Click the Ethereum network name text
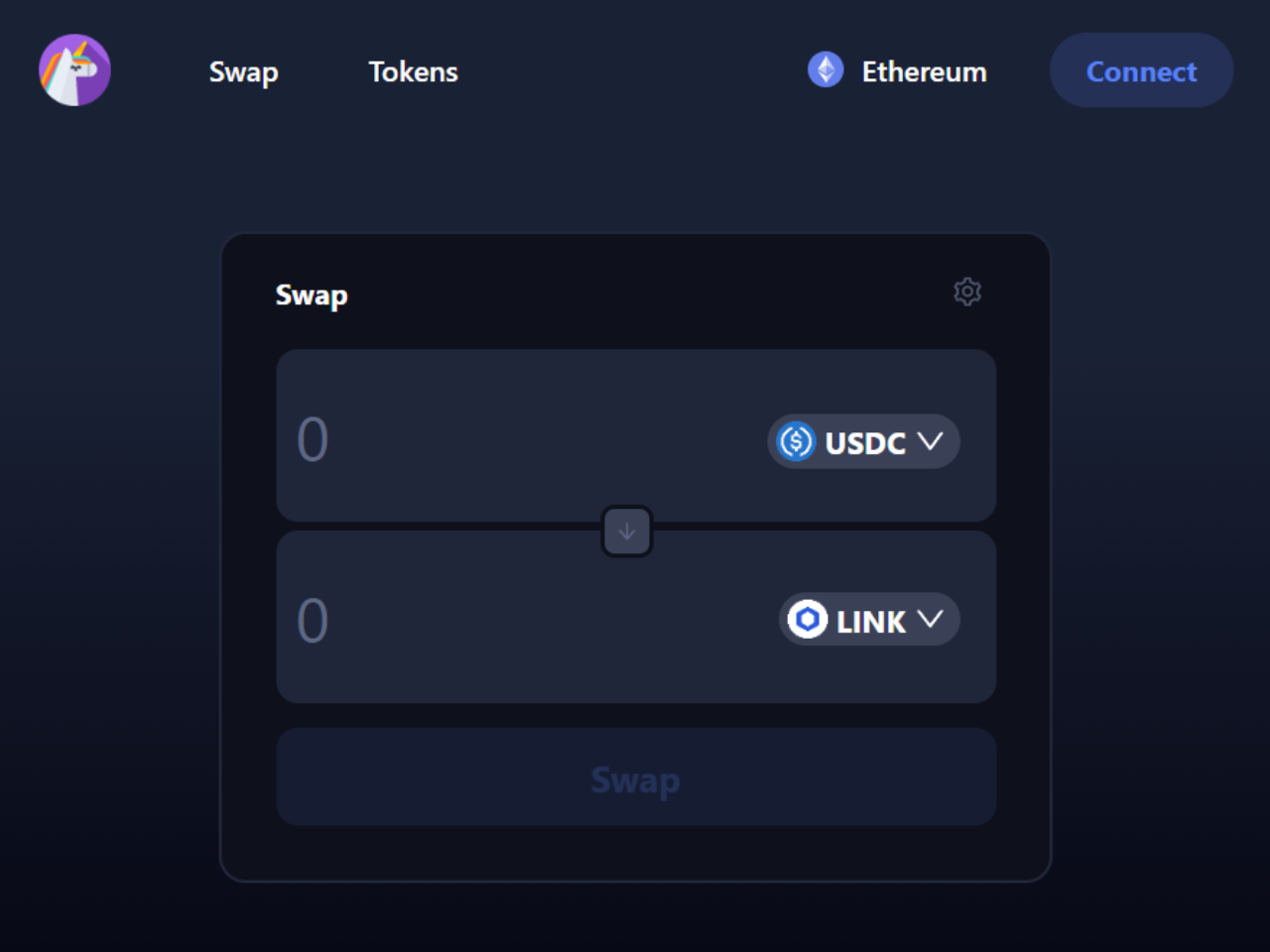This screenshot has width=1270, height=952. [924, 71]
